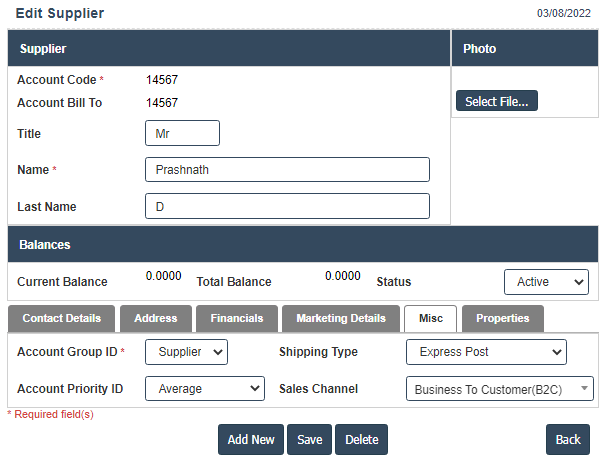Screen dimensions: 607x462
Task: Open the Account Priority ID dropdown
Action: tap(205, 389)
